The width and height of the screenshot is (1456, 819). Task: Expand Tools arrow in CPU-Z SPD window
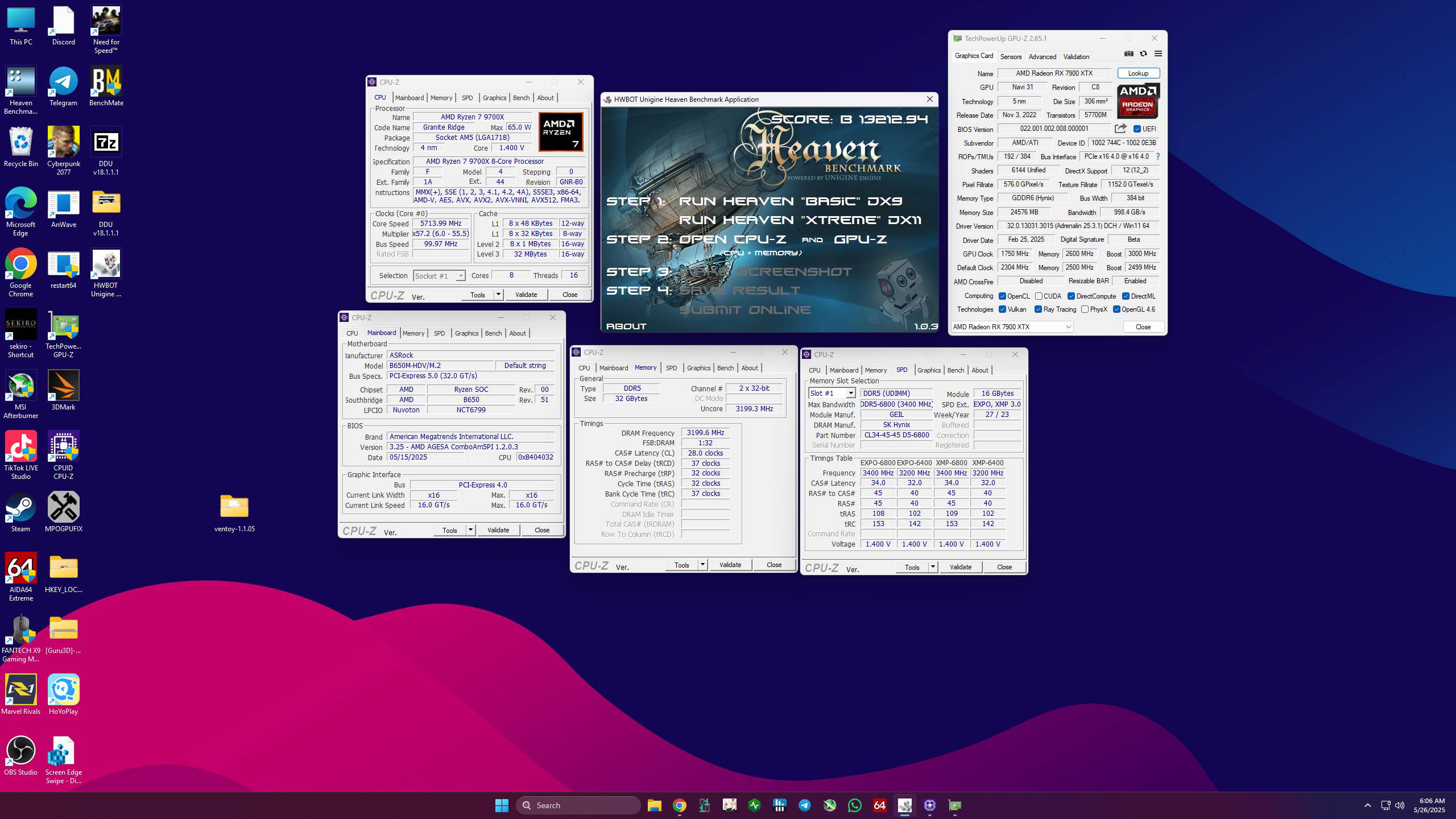(x=933, y=567)
